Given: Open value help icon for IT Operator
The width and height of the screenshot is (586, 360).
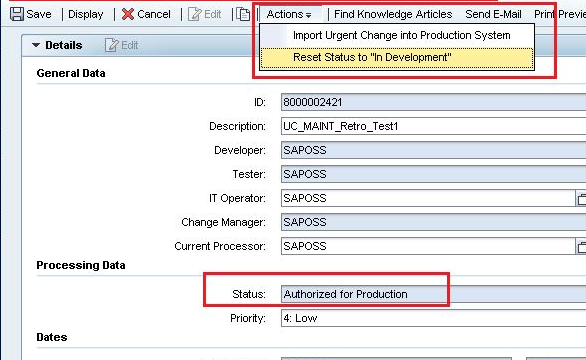Looking at the screenshot, I should pos(581,199).
